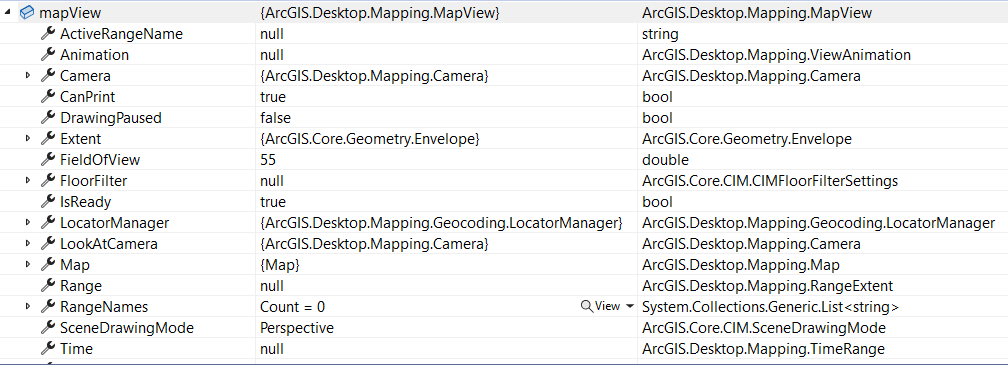Click the DrawingPaused value false
This screenshot has height=365, width=1008.
tap(275, 118)
